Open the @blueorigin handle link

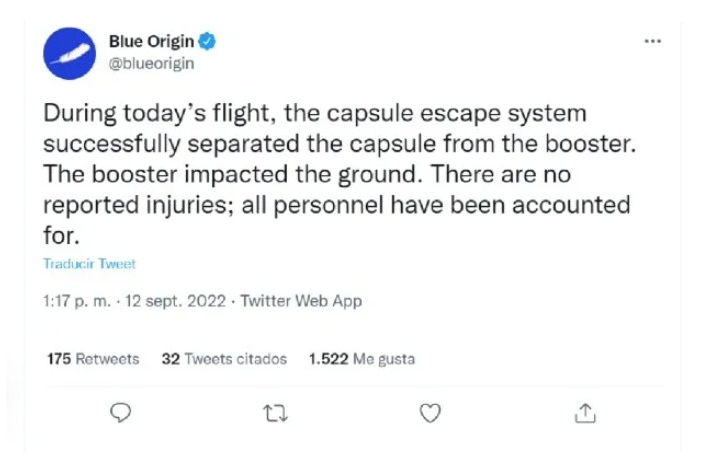[150, 63]
